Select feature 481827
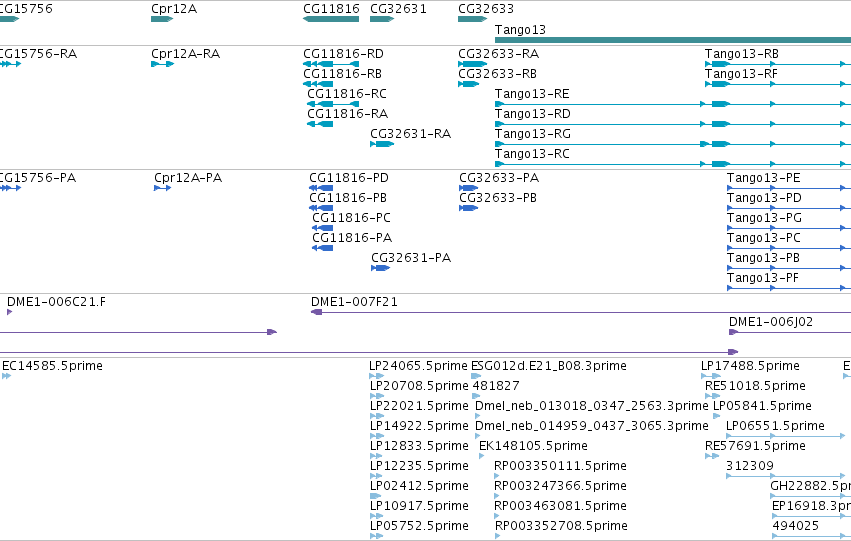The width and height of the screenshot is (851, 541). tap(496, 386)
